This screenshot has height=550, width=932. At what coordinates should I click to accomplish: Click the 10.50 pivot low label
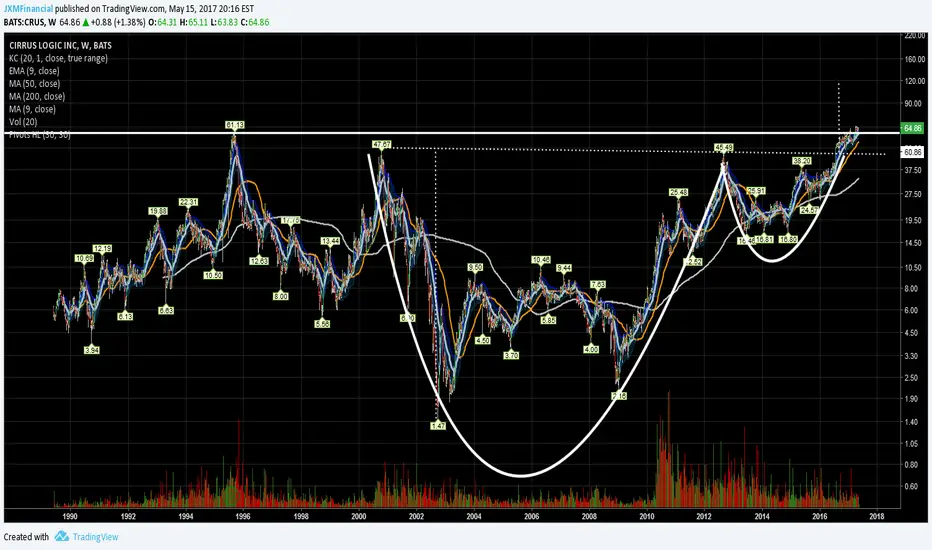(213, 275)
